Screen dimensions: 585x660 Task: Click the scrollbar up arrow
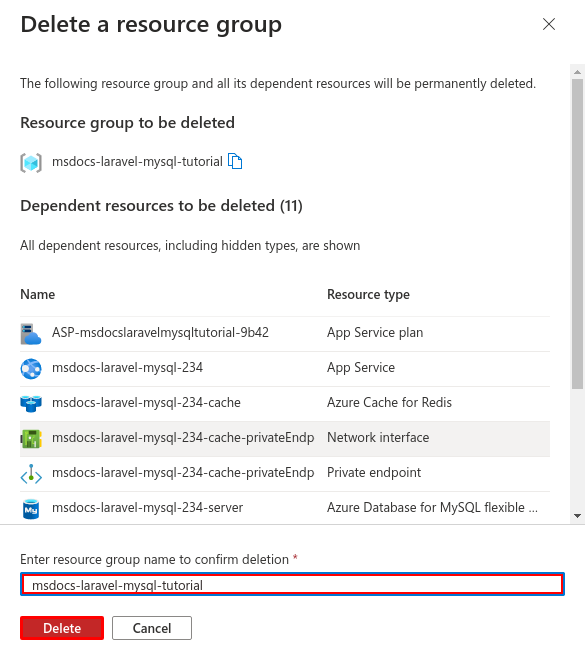pyautogui.click(x=577, y=72)
